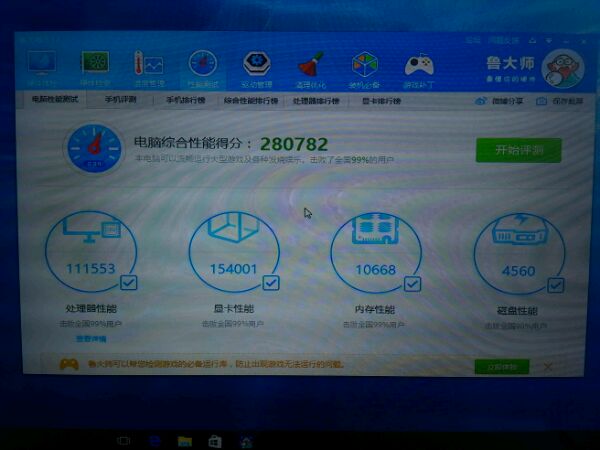Switch to 综合性能排行榜 tab
Image resolution: width=600 pixels, height=450 pixels.
point(251,101)
